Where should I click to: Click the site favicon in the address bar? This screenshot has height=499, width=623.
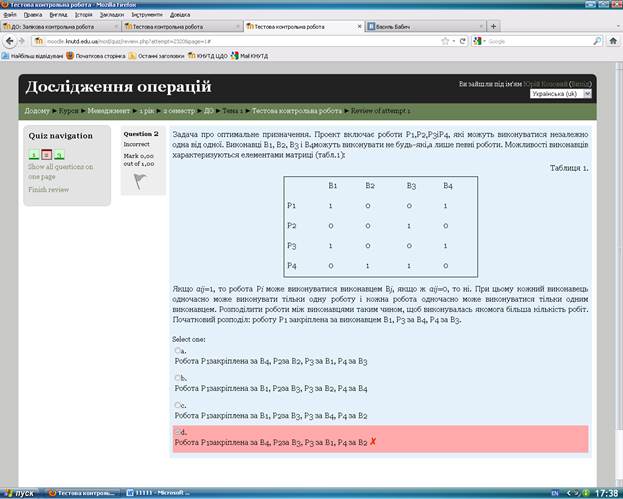tap(39, 41)
